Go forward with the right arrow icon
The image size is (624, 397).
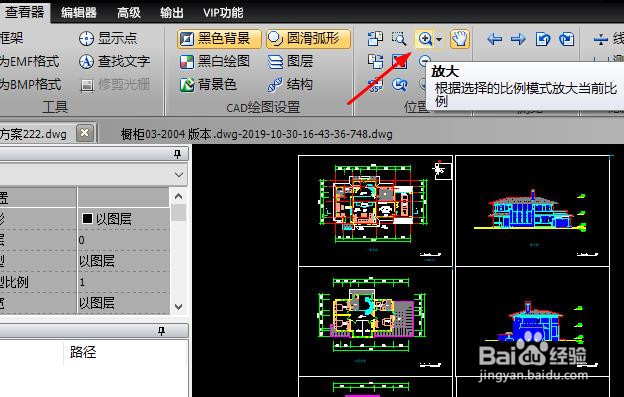click(x=518, y=39)
